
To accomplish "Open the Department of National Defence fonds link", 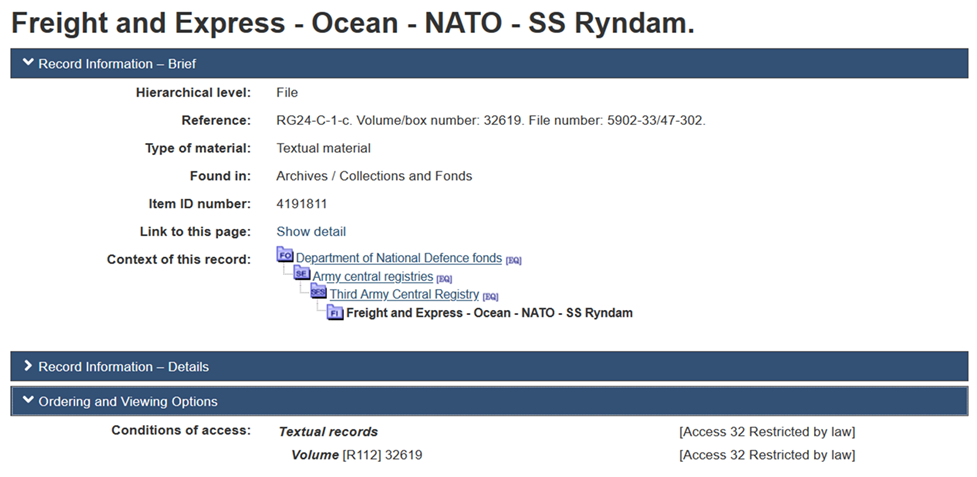I will click(399, 258).
